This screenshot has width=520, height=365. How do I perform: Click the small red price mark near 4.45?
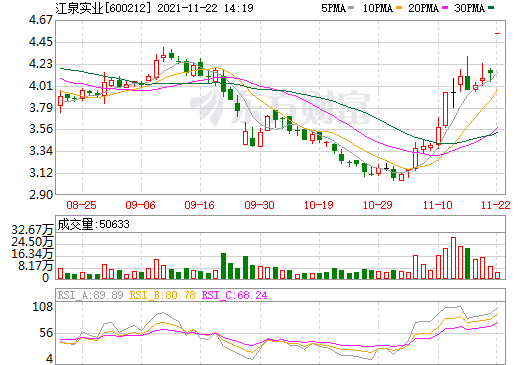pos(497,33)
